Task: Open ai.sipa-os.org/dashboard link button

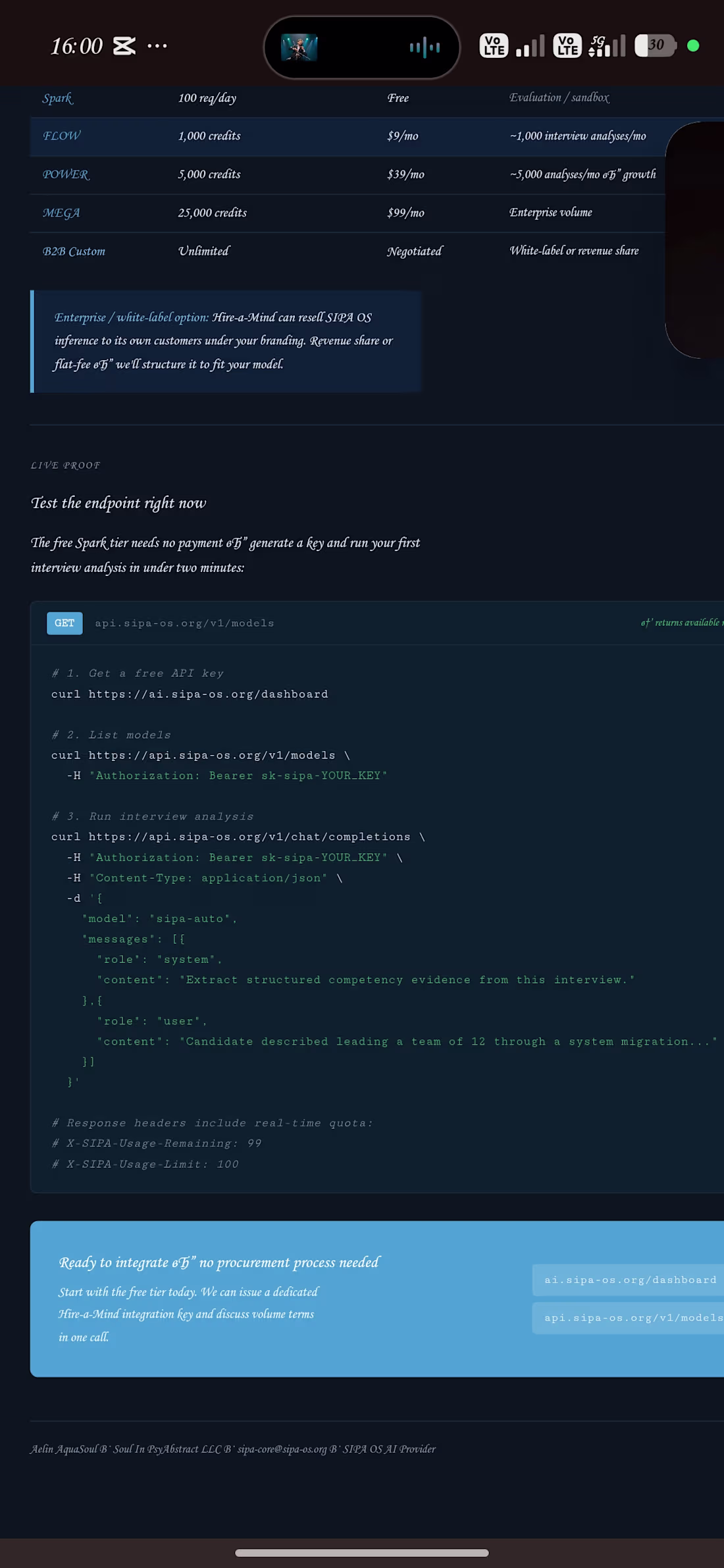Action: [x=629, y=1279]
